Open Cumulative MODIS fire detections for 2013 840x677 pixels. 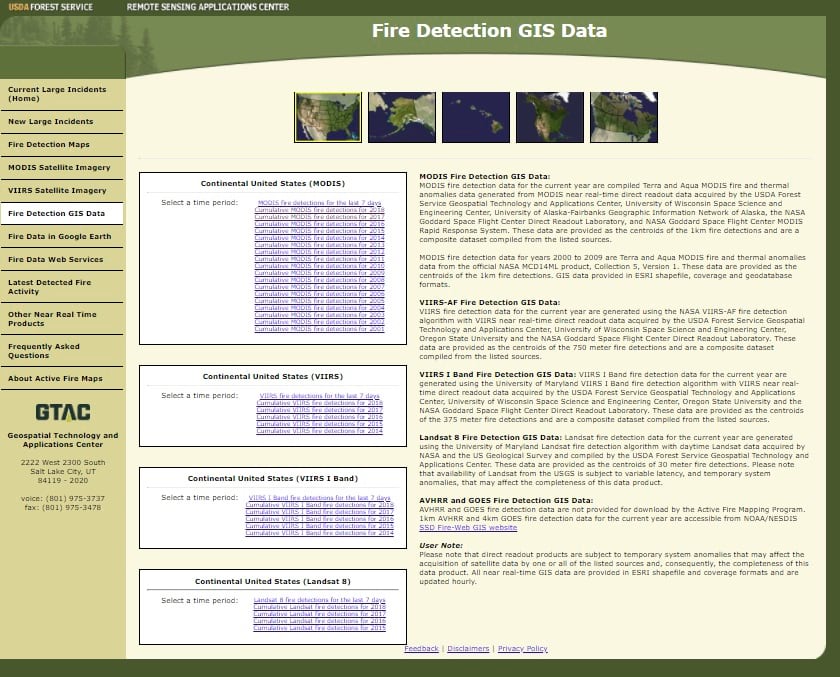[x=319, y=245]
